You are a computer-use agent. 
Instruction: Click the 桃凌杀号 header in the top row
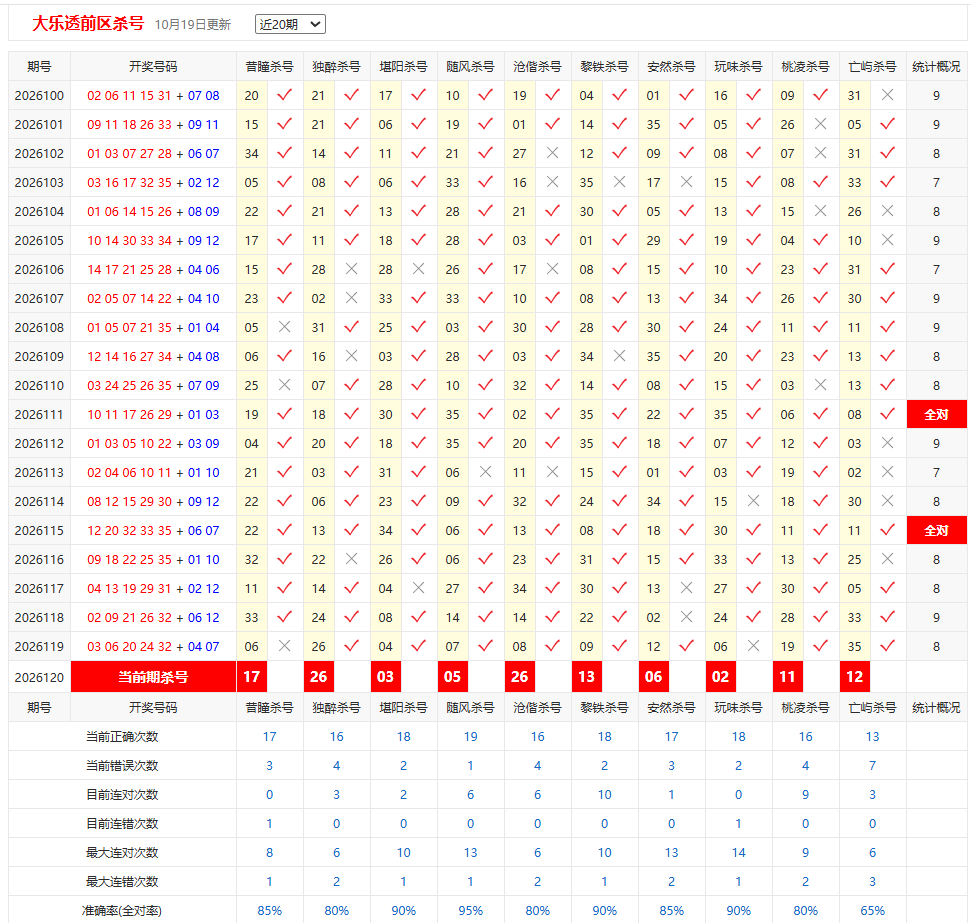click(805, 66)
